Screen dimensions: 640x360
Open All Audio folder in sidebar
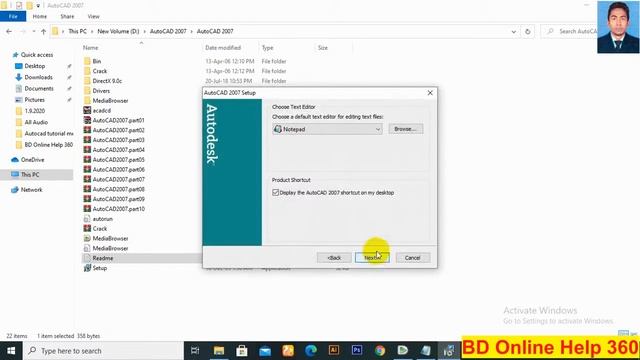click(x=36, y=122)
